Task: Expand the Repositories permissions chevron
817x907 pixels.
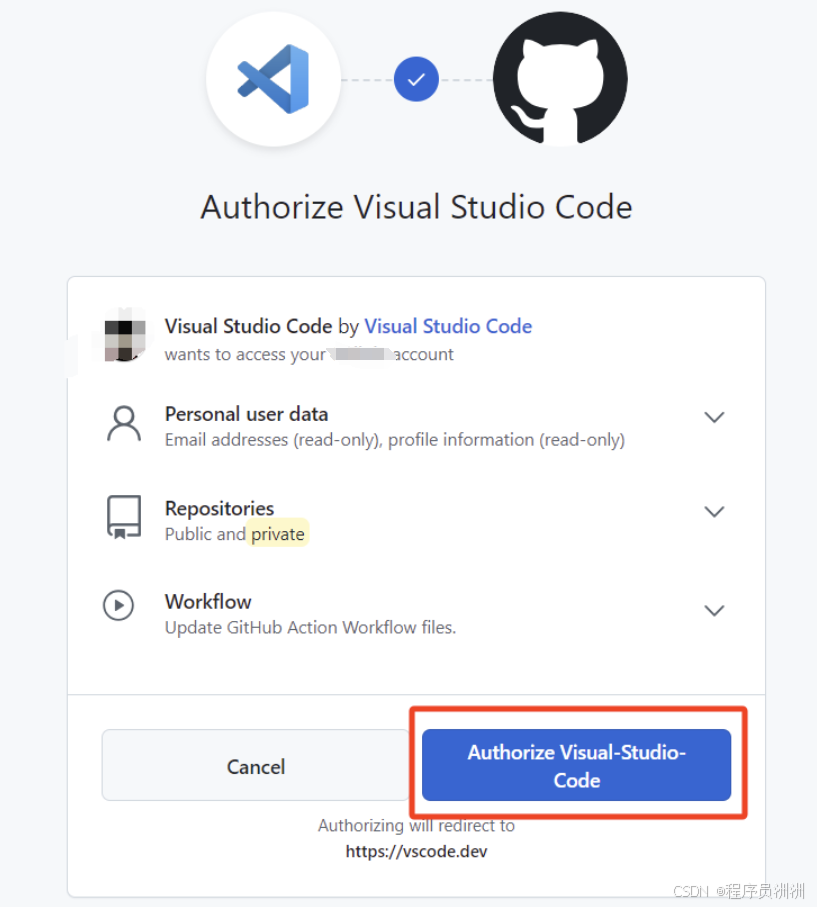Action: pyautogui.click(x=714, y=511)
